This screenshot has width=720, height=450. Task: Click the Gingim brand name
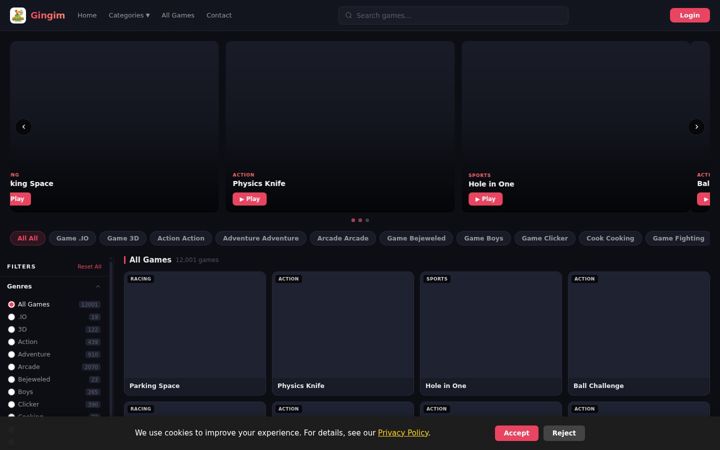pos(48,15)
